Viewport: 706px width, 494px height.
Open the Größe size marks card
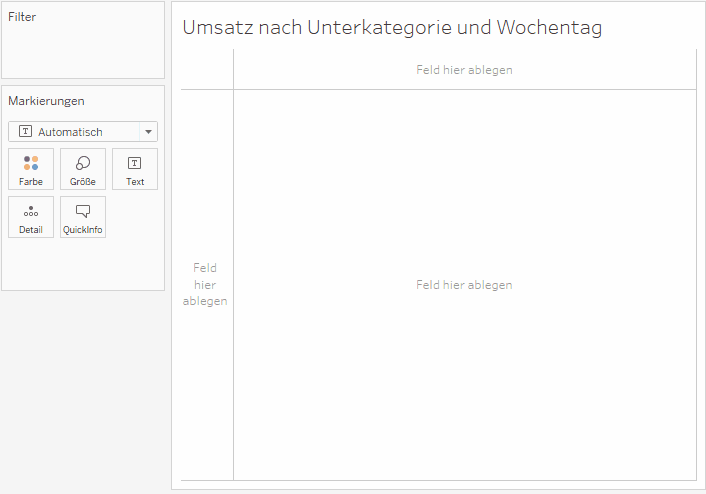[x=83, y=169]
